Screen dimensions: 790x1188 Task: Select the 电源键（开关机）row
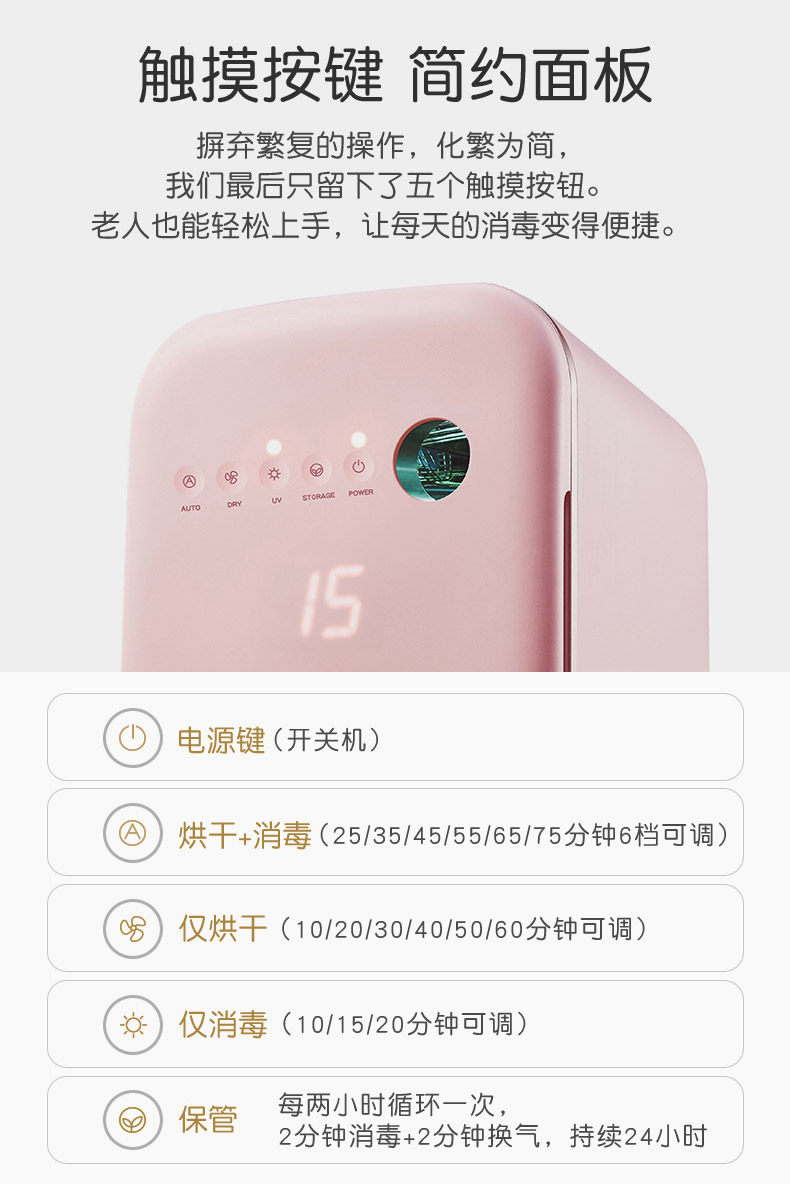click(x=395, y=737)
